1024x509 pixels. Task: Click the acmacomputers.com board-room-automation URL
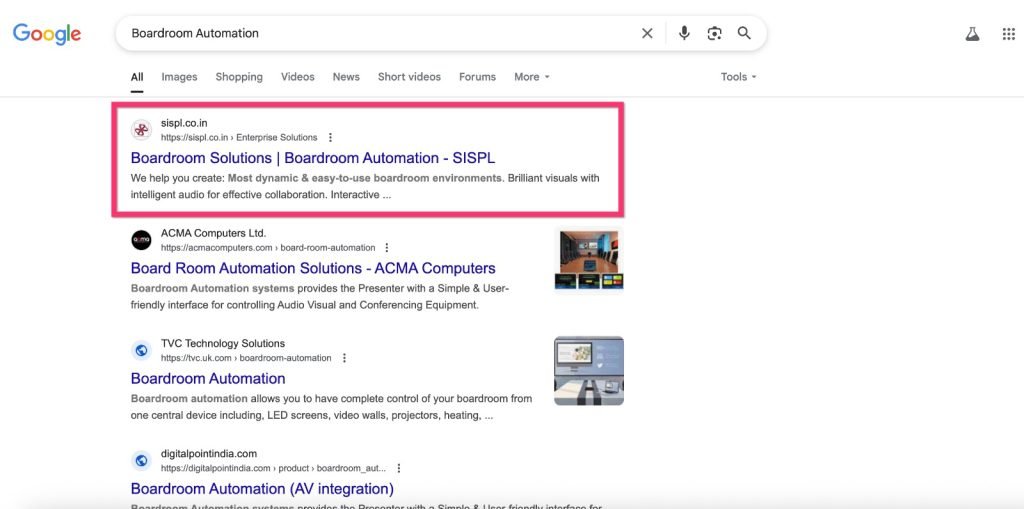coord(268,248)
